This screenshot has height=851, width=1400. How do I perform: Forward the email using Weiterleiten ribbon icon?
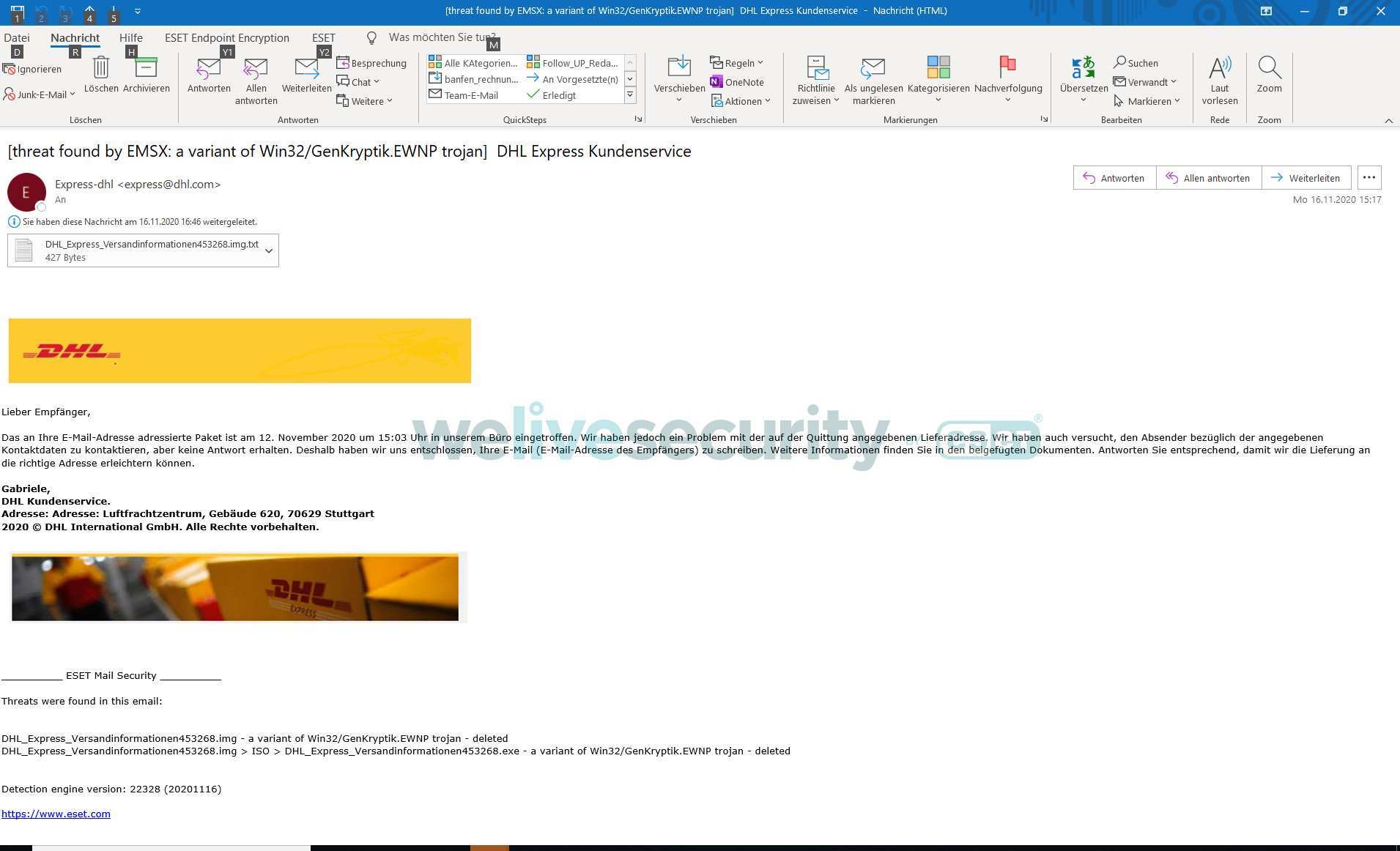[306, 69]
